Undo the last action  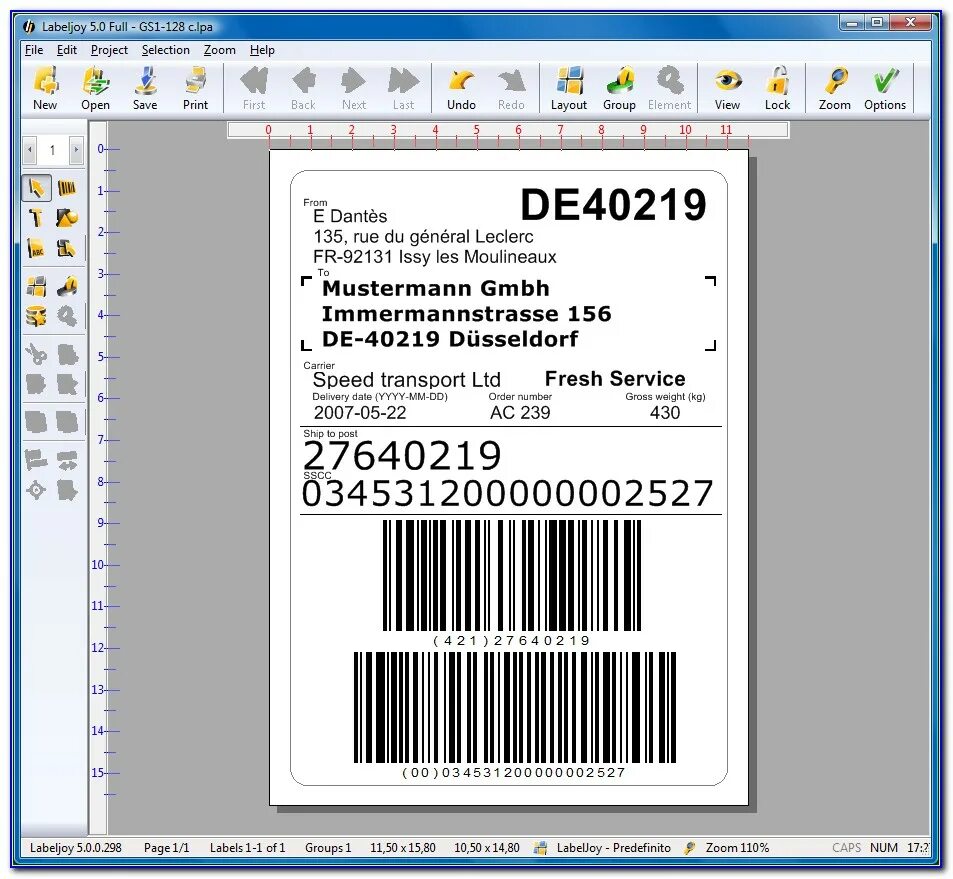click(x=461, y=89)
